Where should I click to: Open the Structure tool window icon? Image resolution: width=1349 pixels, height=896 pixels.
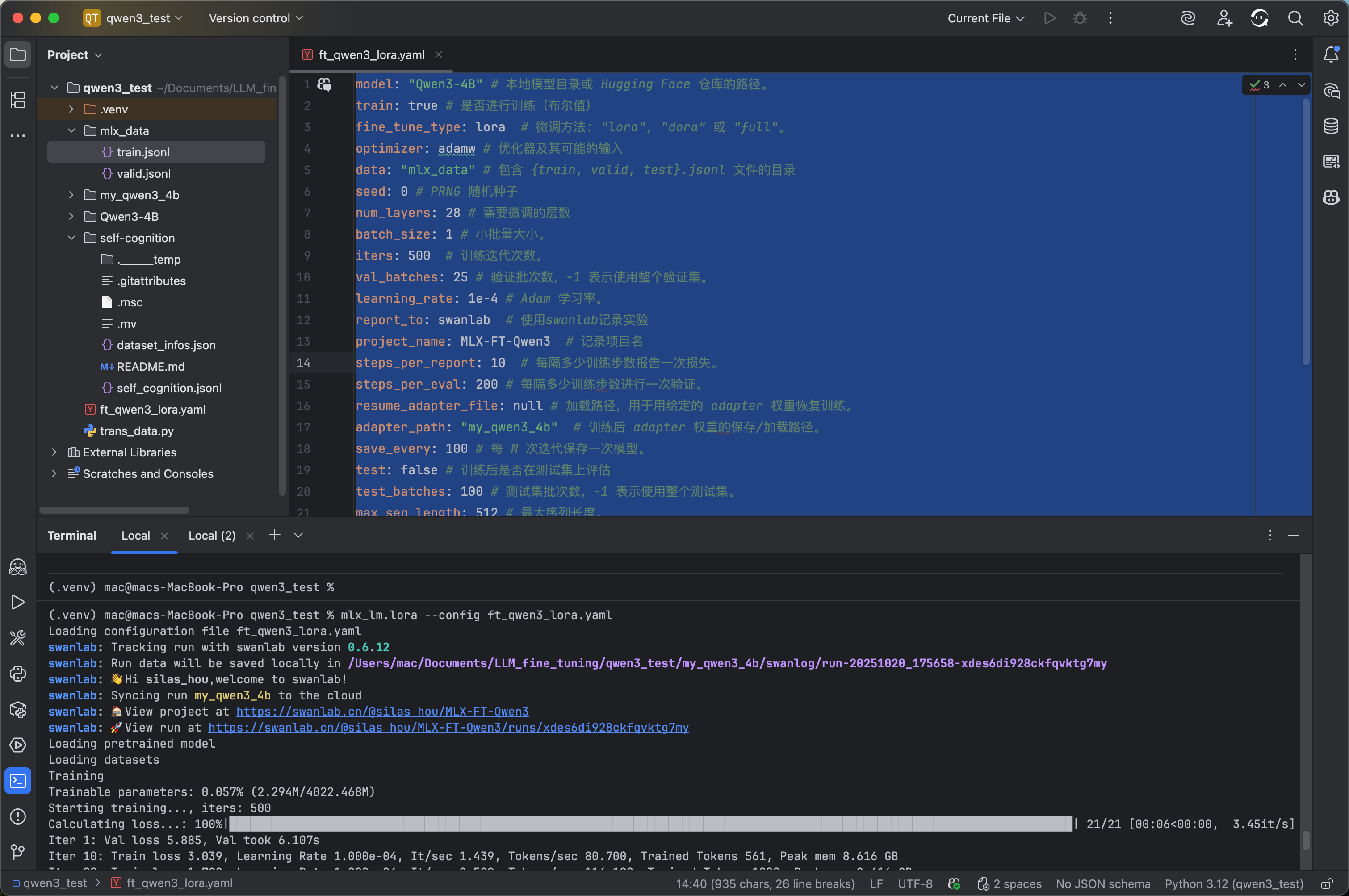click(x=18, y=100)
